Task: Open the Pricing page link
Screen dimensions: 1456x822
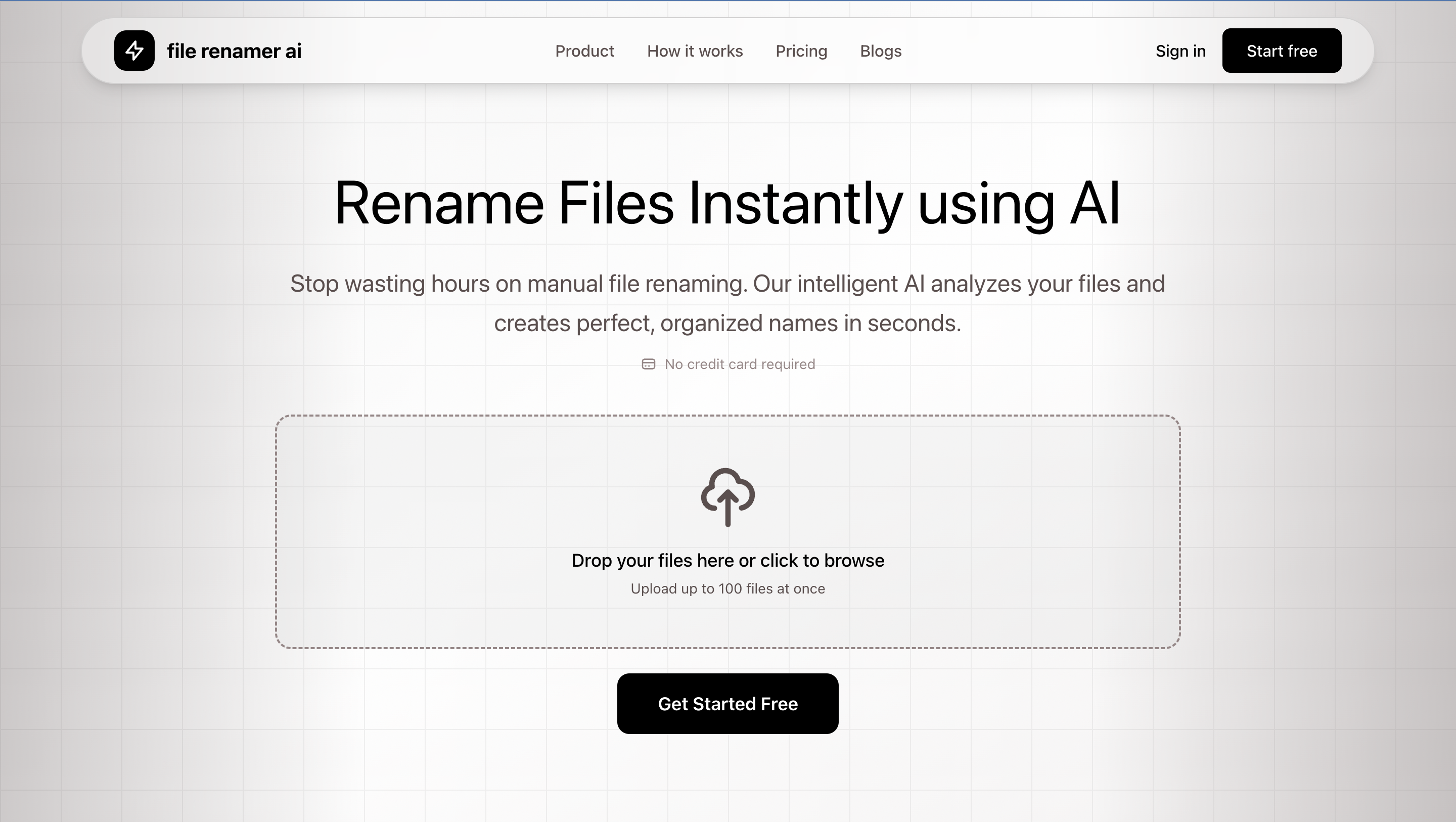Action: click(801, 51)
